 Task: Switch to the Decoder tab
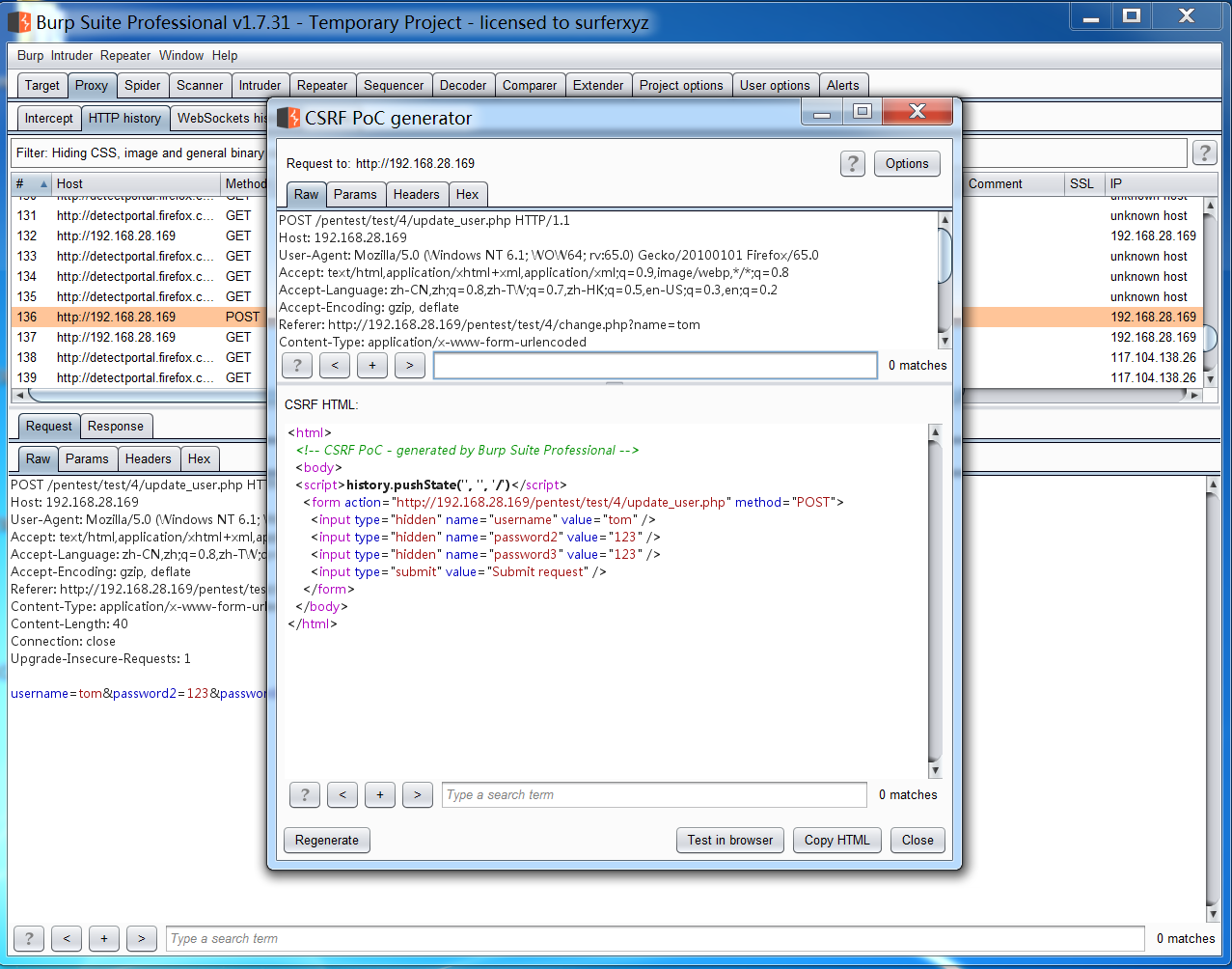[463, 85]
